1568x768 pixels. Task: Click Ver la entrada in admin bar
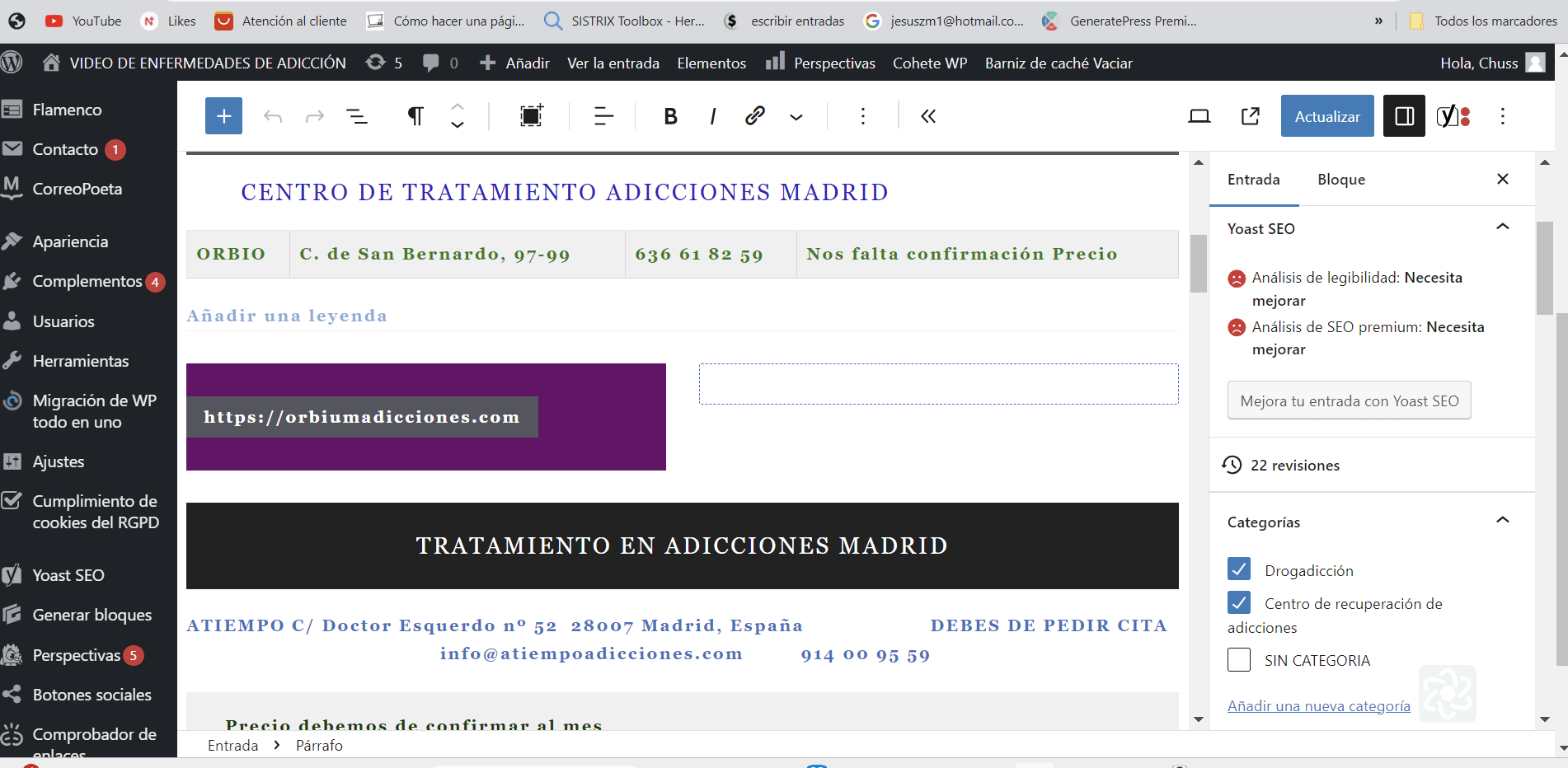point(613,63)
